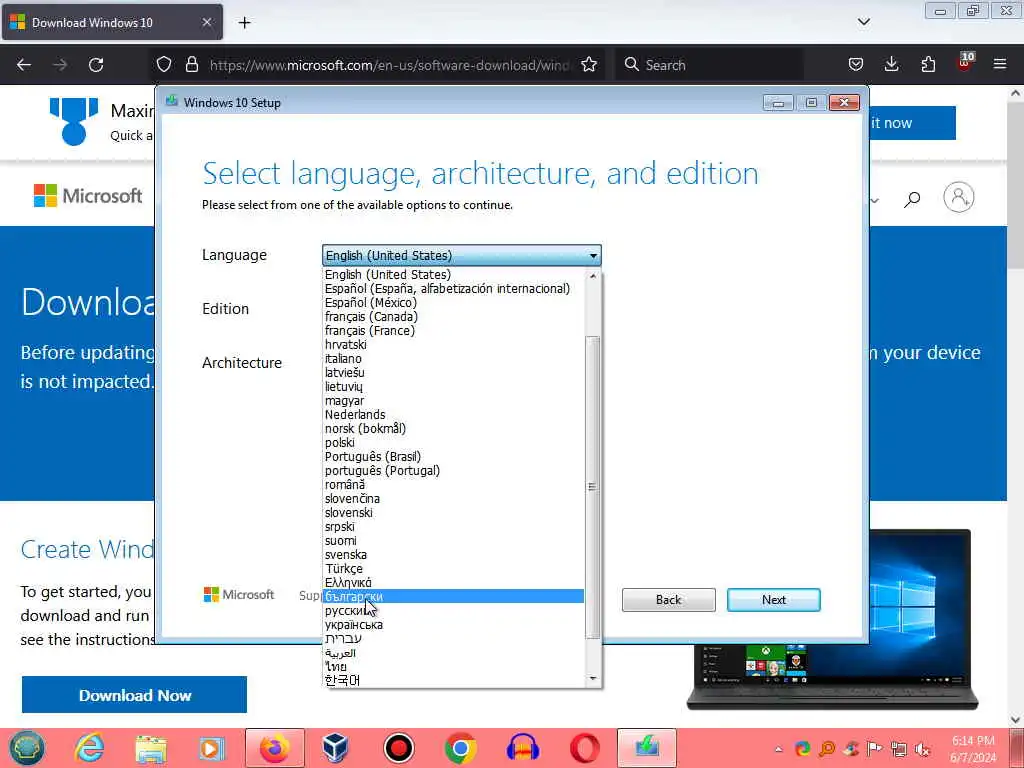This screenshot has width=1024, height=768.
Task: Pick latviešu in the dropdown
Action: [453, 373]
